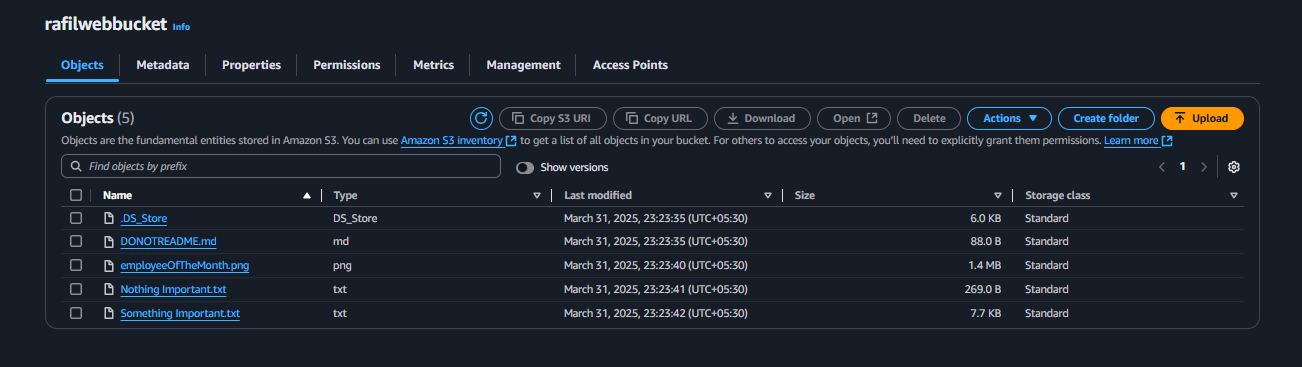Go to previous page arrow

[1162, 167]
